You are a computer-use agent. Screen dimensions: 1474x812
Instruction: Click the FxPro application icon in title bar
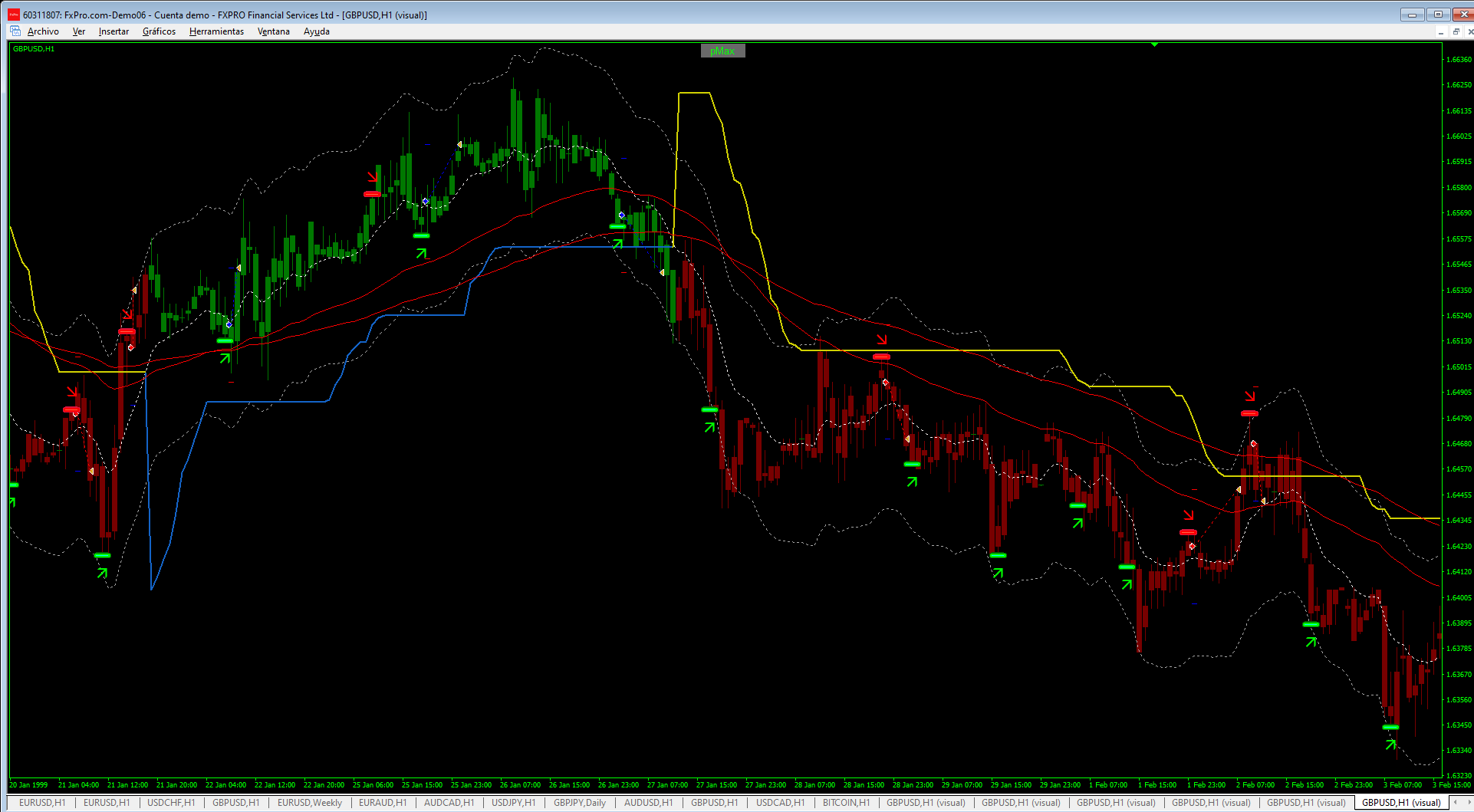click(13, 15)
